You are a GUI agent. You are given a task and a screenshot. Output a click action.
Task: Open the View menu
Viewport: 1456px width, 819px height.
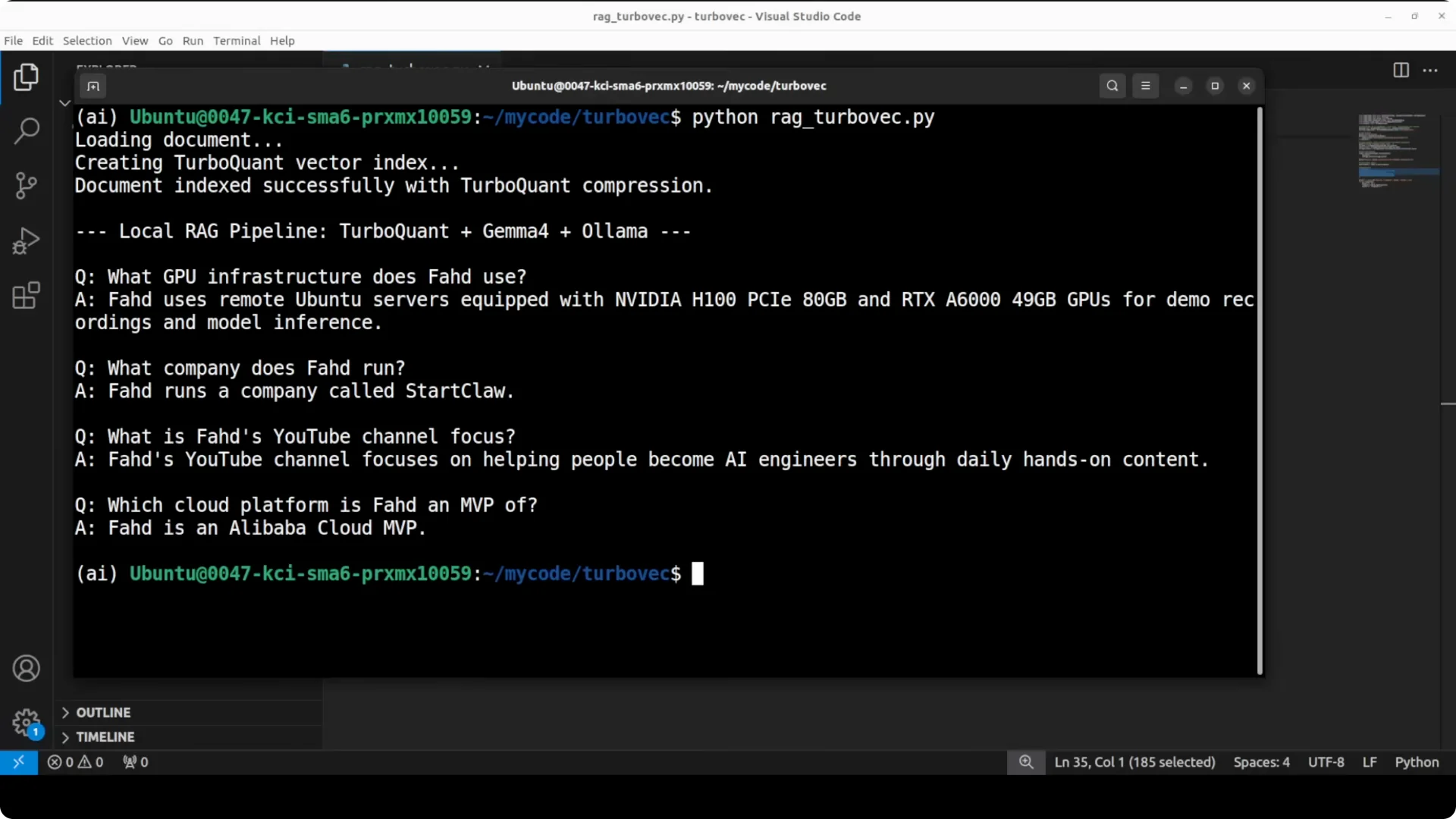135,41
